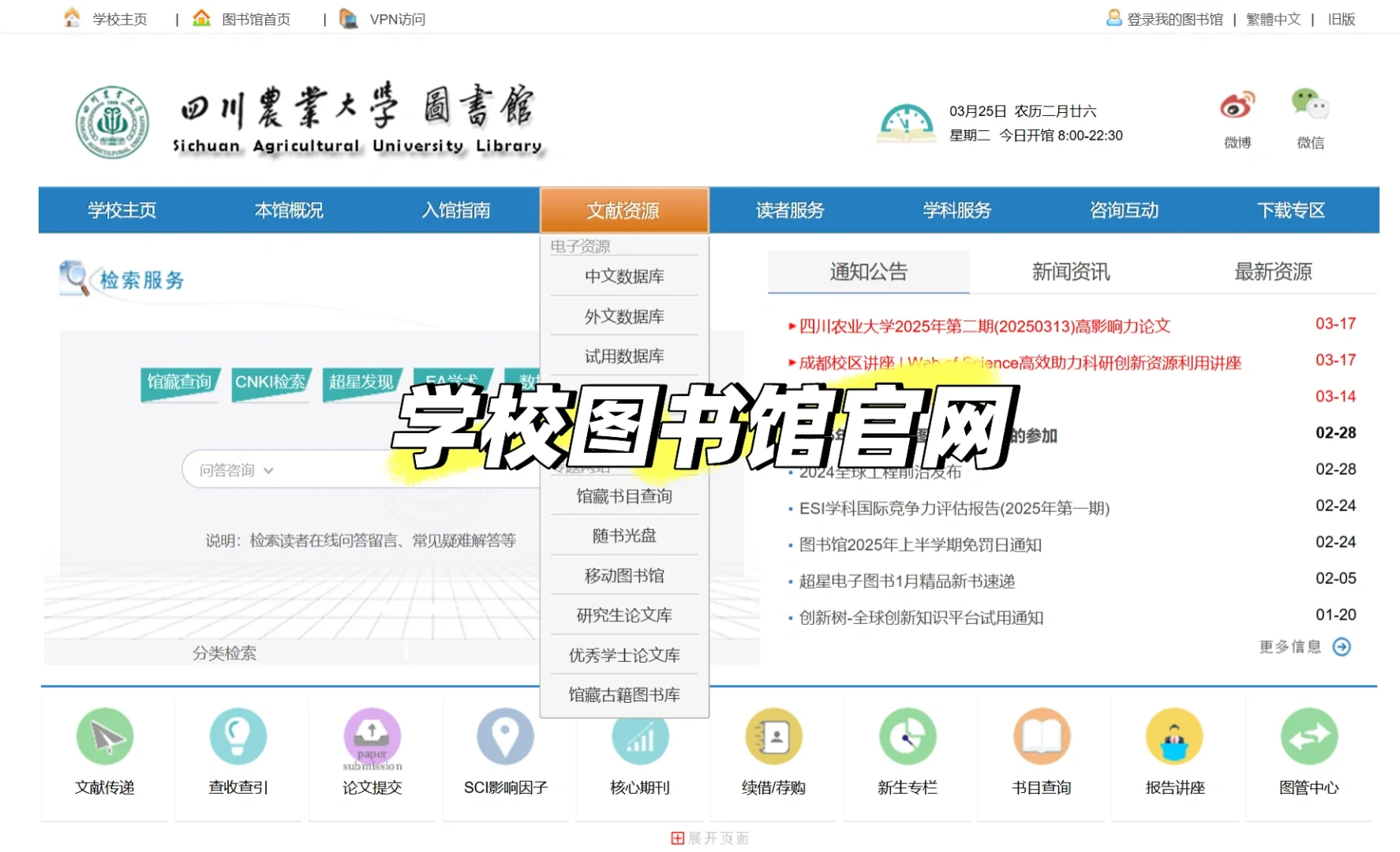Click the 查收查引 lightbulb icon
Screen dimensions: 1400x852
tap(238, 736)
